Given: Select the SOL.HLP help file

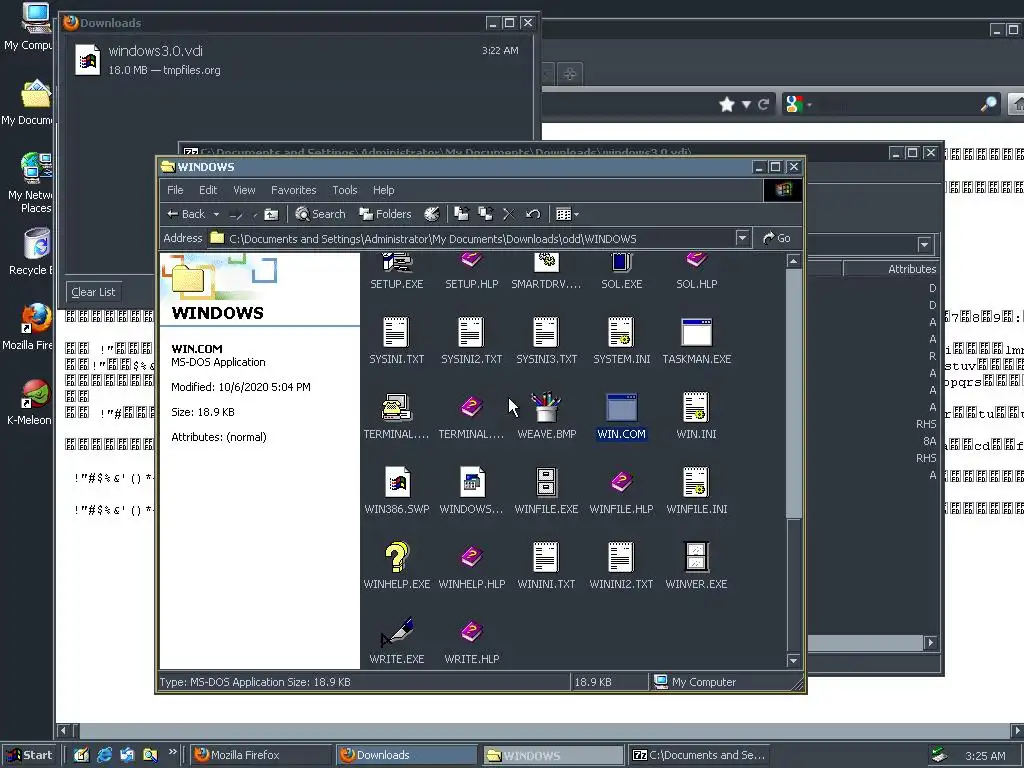Looking at the screenshot, I should pos(696,272).
